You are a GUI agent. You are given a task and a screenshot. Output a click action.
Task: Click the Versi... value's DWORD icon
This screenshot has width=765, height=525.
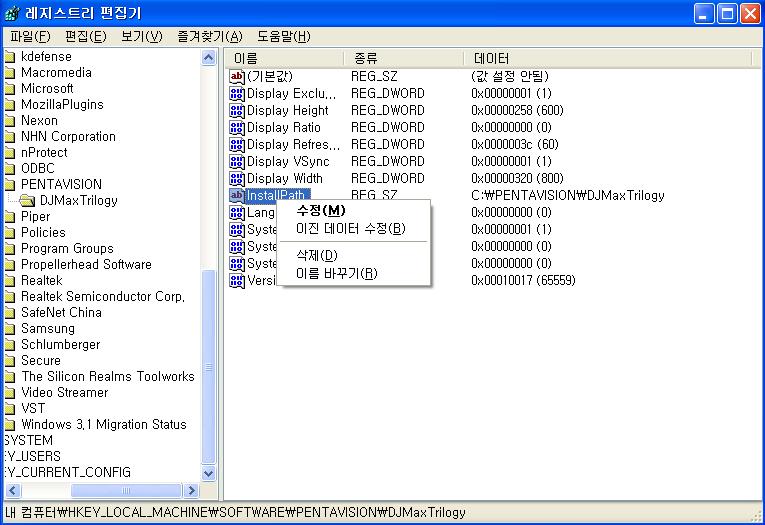[237, 281]
